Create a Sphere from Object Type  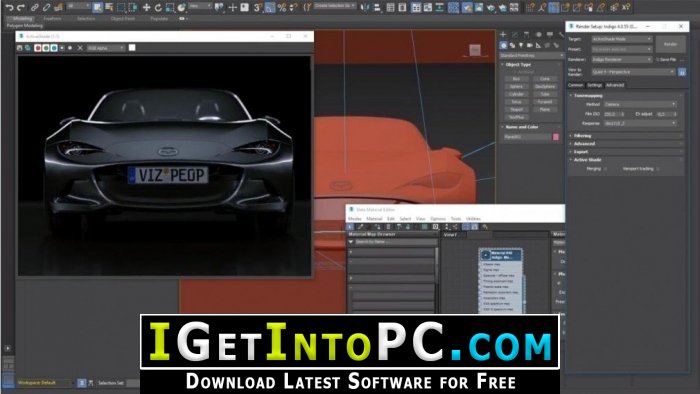point(516,87)
